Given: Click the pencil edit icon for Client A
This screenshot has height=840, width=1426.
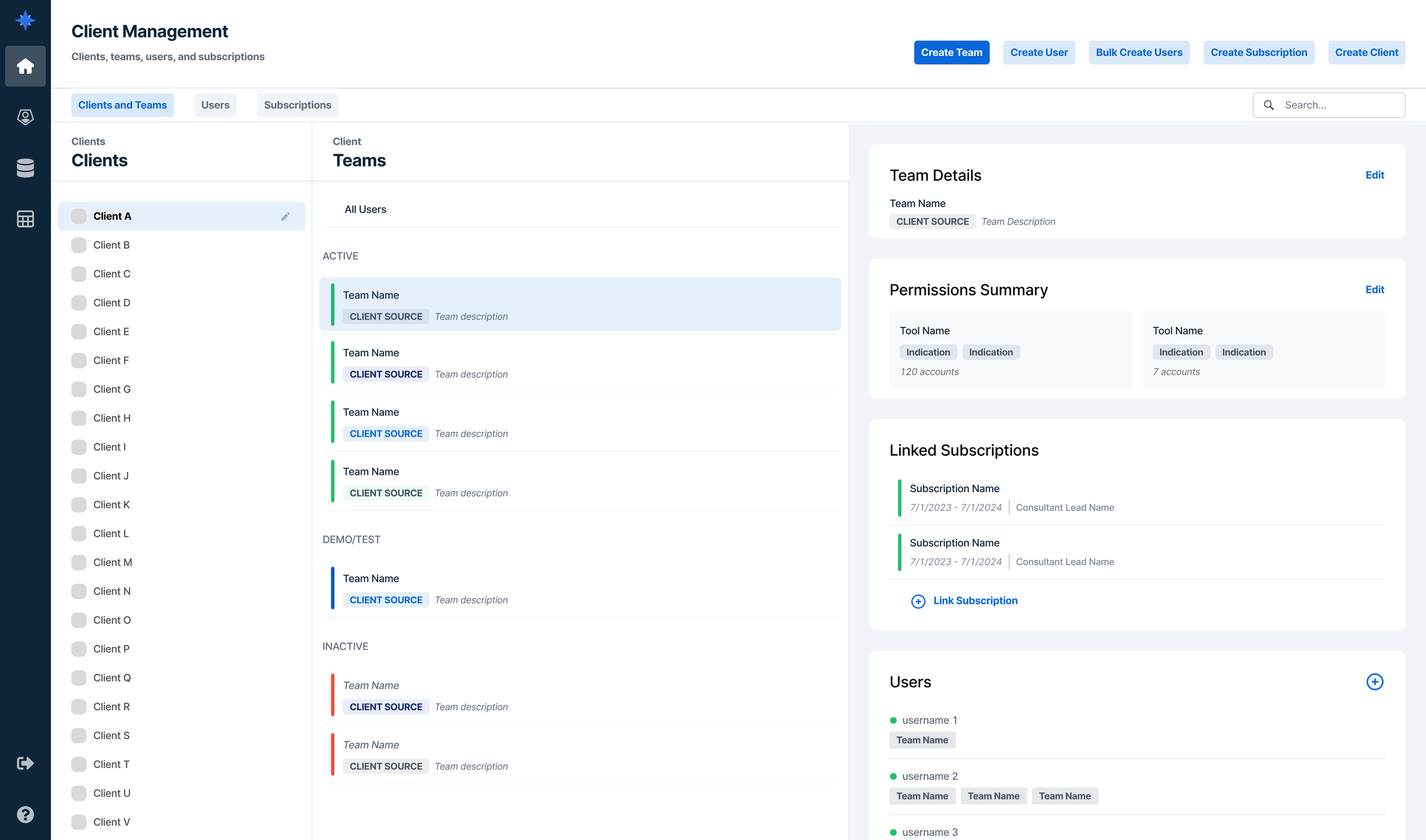Looking at the screenshot, I should pos(285,216).
